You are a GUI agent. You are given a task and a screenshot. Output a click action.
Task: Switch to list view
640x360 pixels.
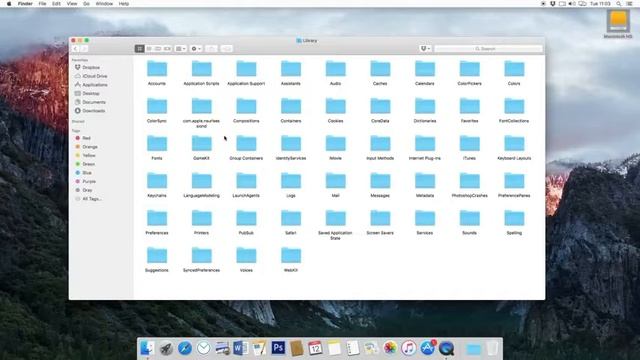click(149, 49)
